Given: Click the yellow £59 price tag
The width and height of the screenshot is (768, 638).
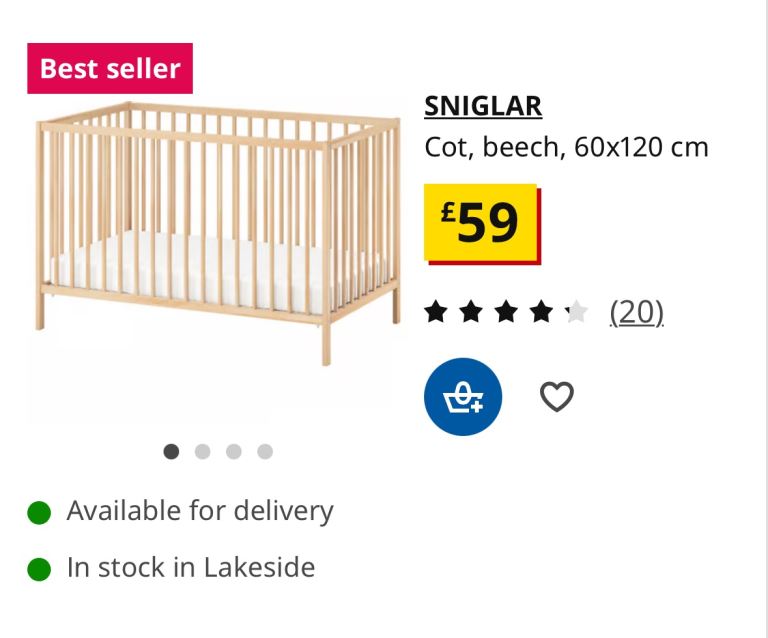Looking at the screenshot, I should point(481,222).
